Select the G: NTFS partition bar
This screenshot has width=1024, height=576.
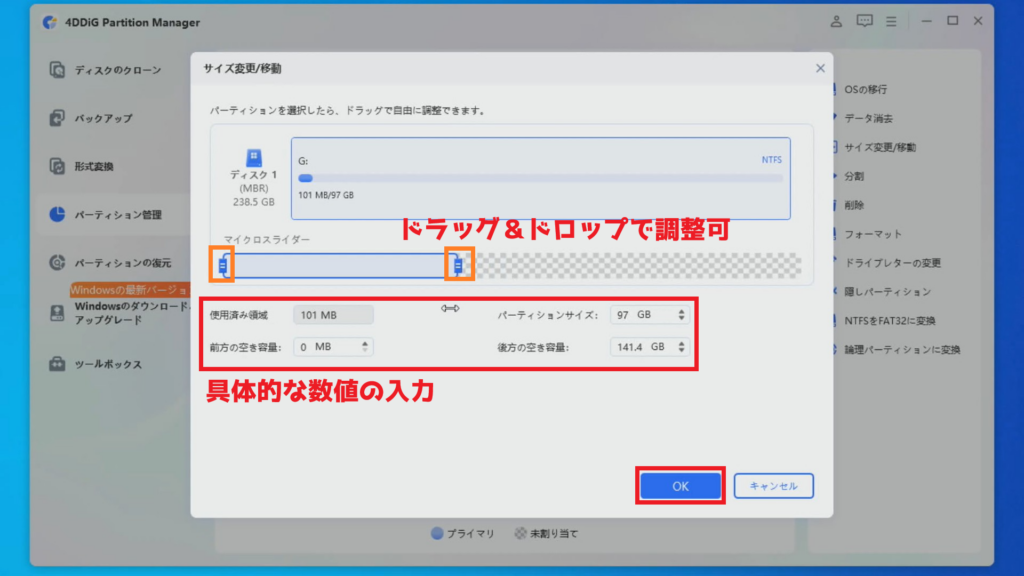(540, 178)
